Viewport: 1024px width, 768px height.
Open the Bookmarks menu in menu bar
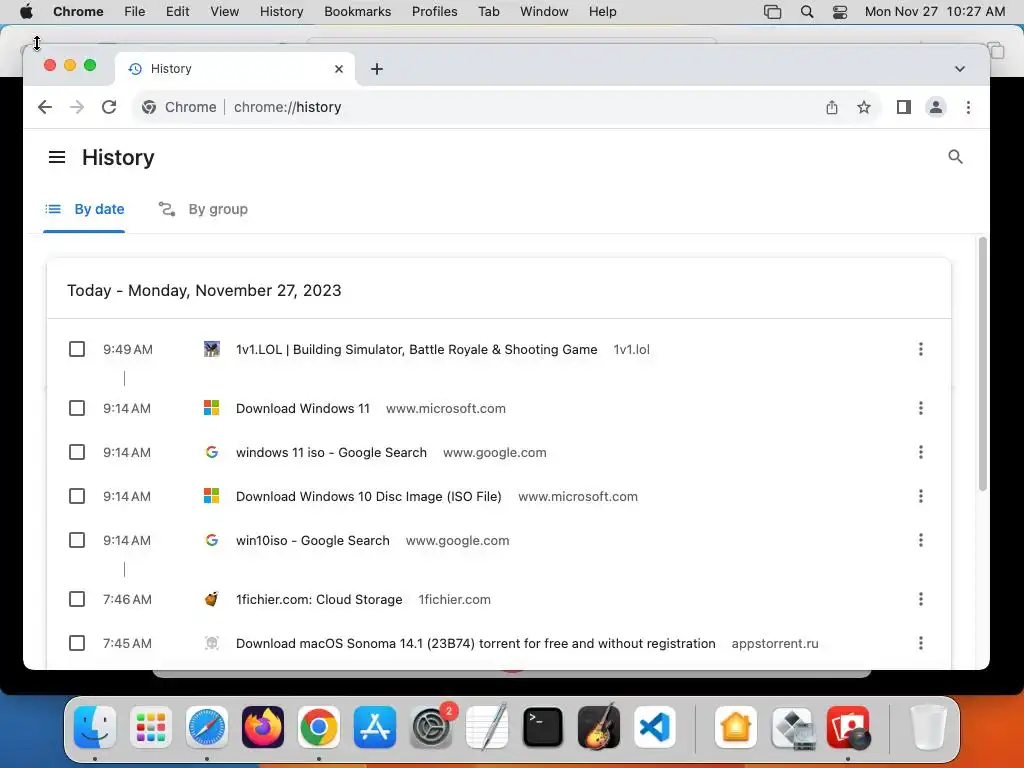pos(357,12)
